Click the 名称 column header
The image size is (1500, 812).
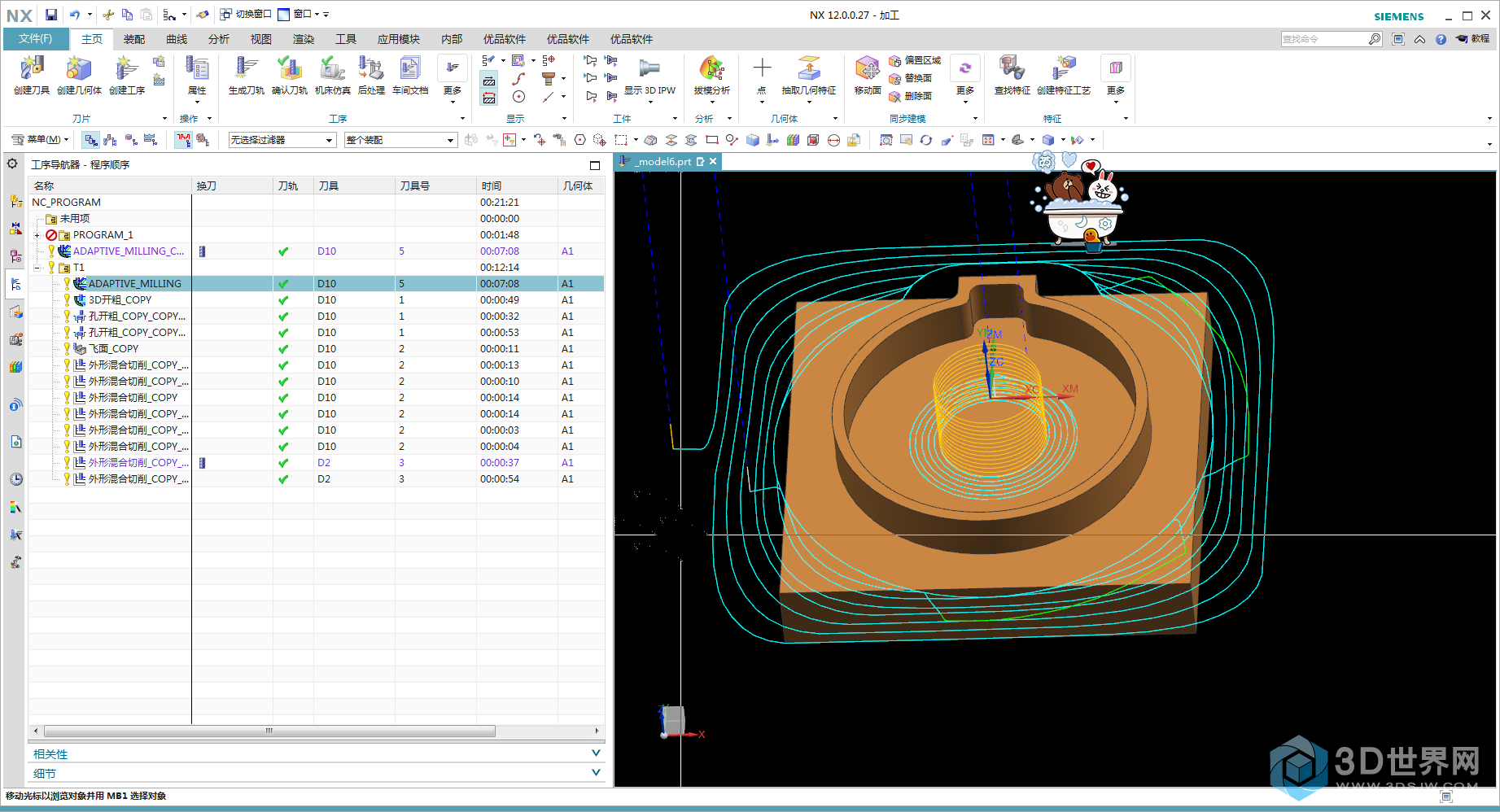coord(111,186)
